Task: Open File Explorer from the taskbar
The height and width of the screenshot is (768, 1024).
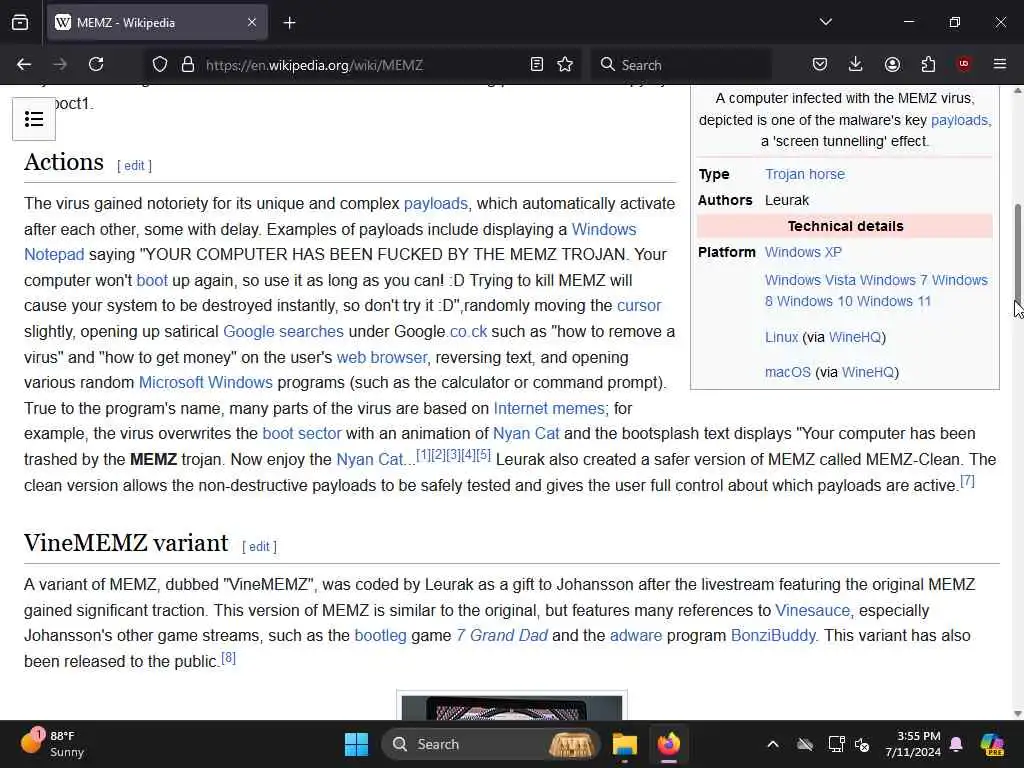Action: (x=624, y=744)
